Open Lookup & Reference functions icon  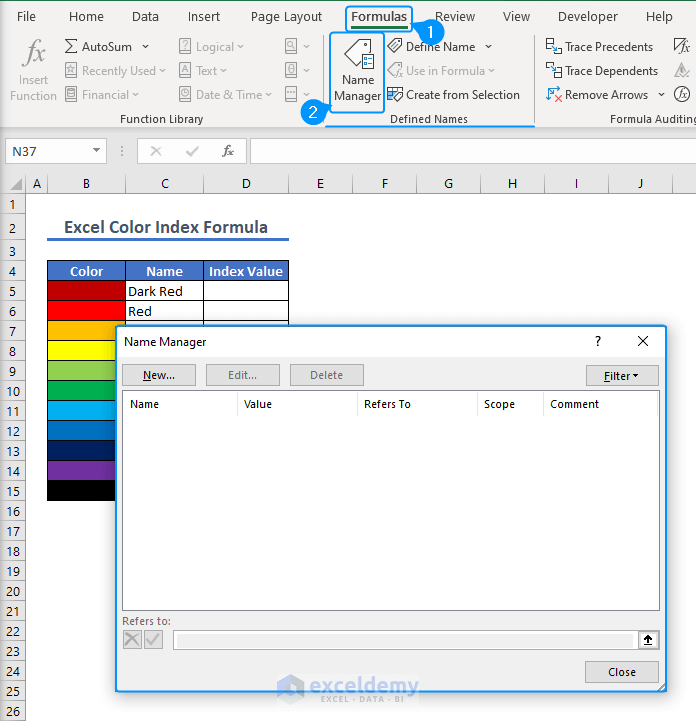[291, 46]
